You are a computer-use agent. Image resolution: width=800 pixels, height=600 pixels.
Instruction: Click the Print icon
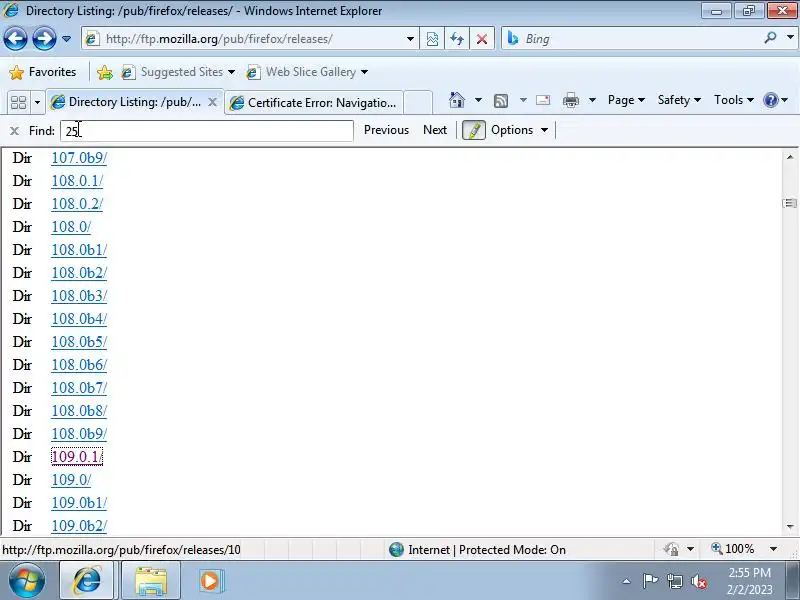[x=570, y=101]
